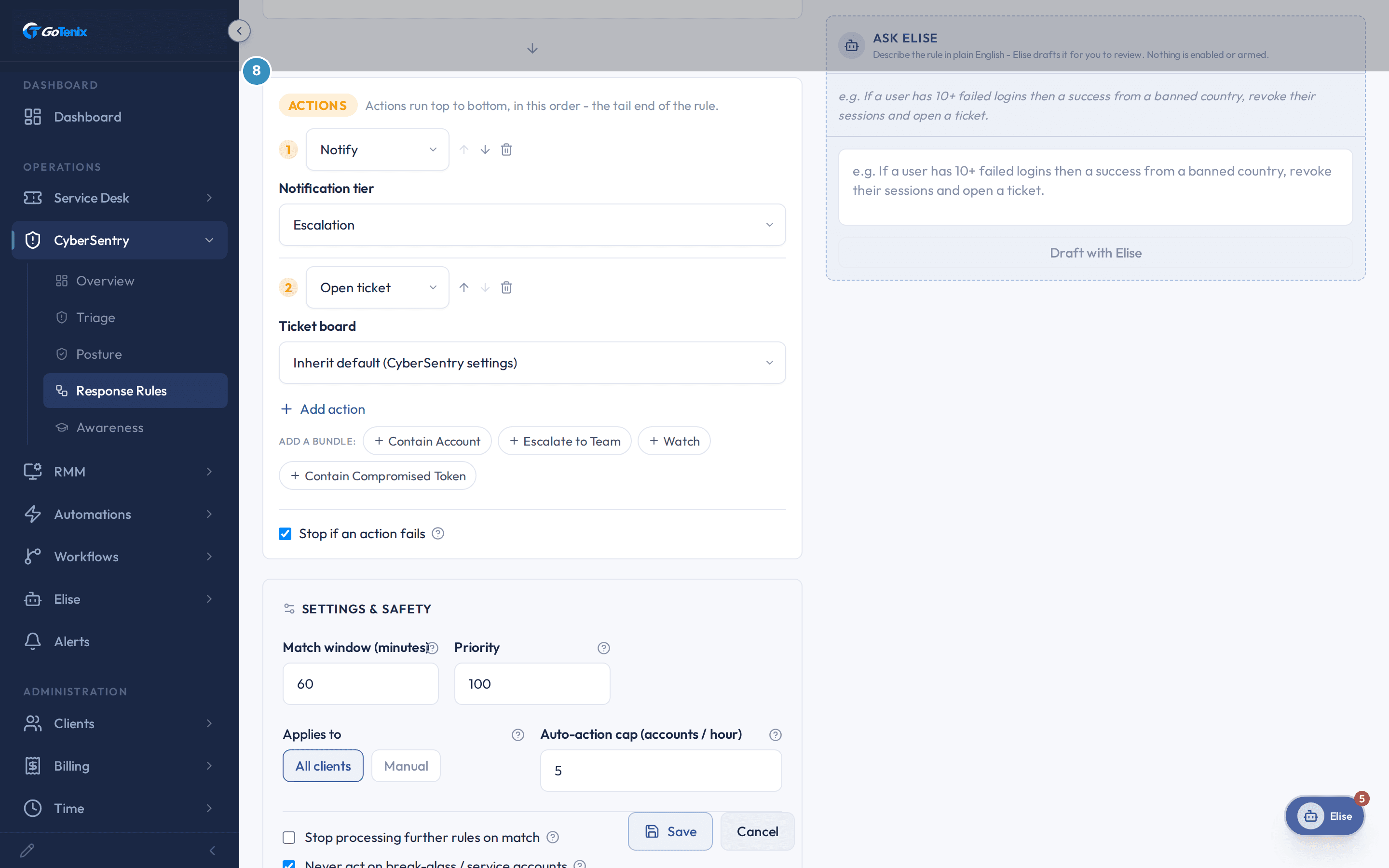Image resolution: width=1389 pixels, height=868 pixels.
Task: Click the Ask Elise robot icon
Action: (x=852, y=45)
